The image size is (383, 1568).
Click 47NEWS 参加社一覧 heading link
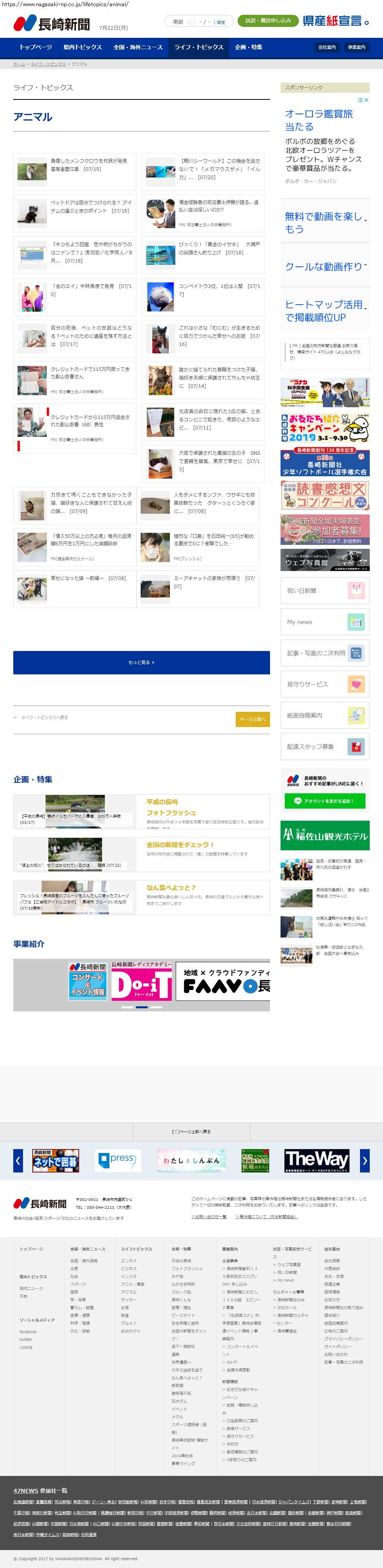tap(40, 1491)
